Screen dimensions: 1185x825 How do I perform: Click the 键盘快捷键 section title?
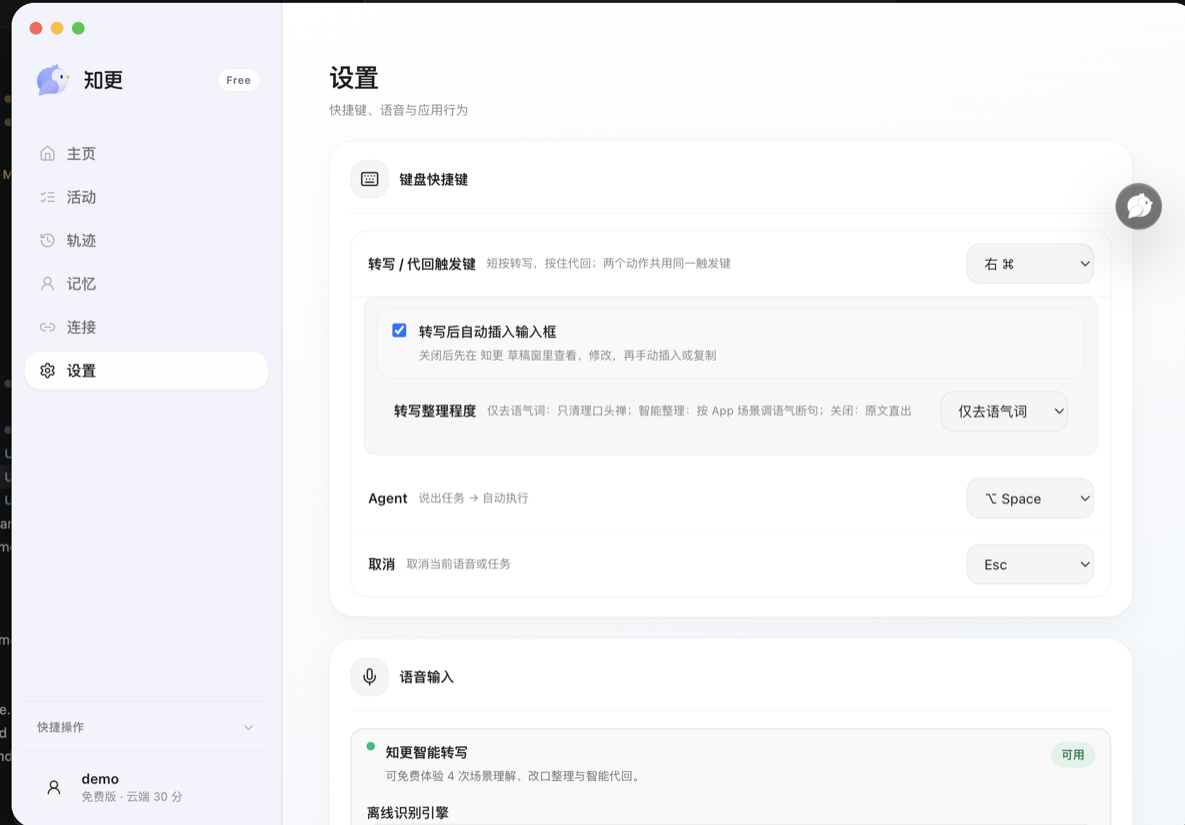point(434,180)
